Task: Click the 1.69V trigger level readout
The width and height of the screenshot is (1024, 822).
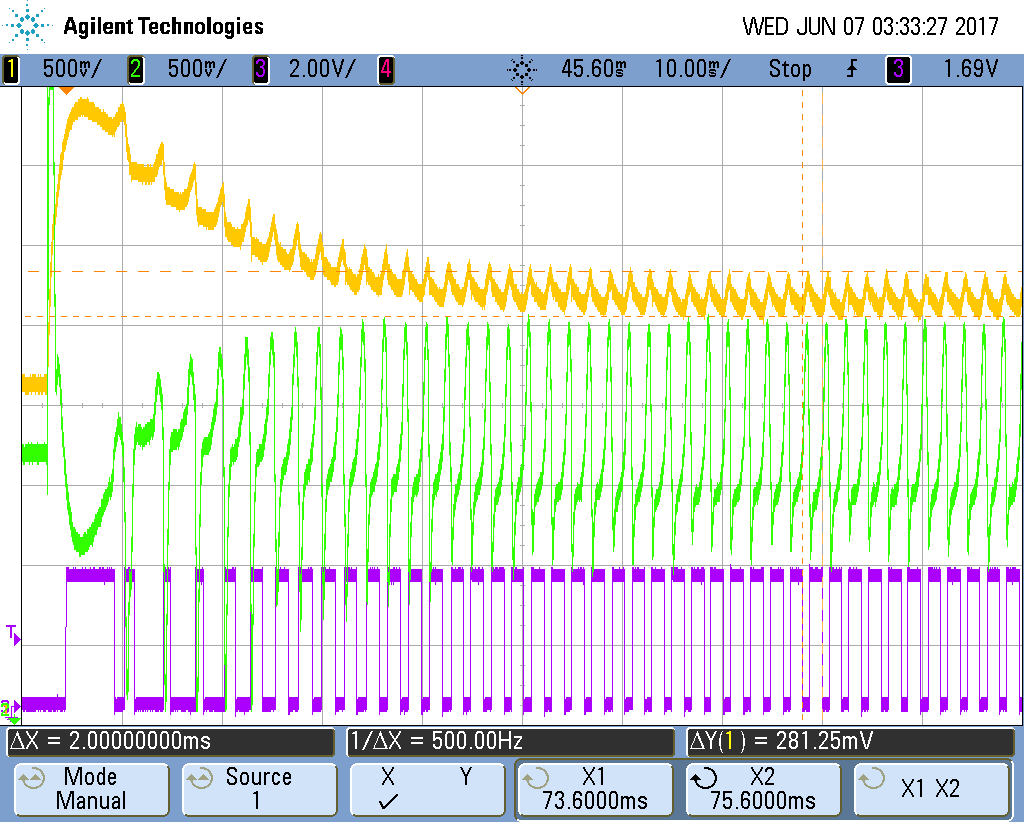Action: [x=971, y=70]
